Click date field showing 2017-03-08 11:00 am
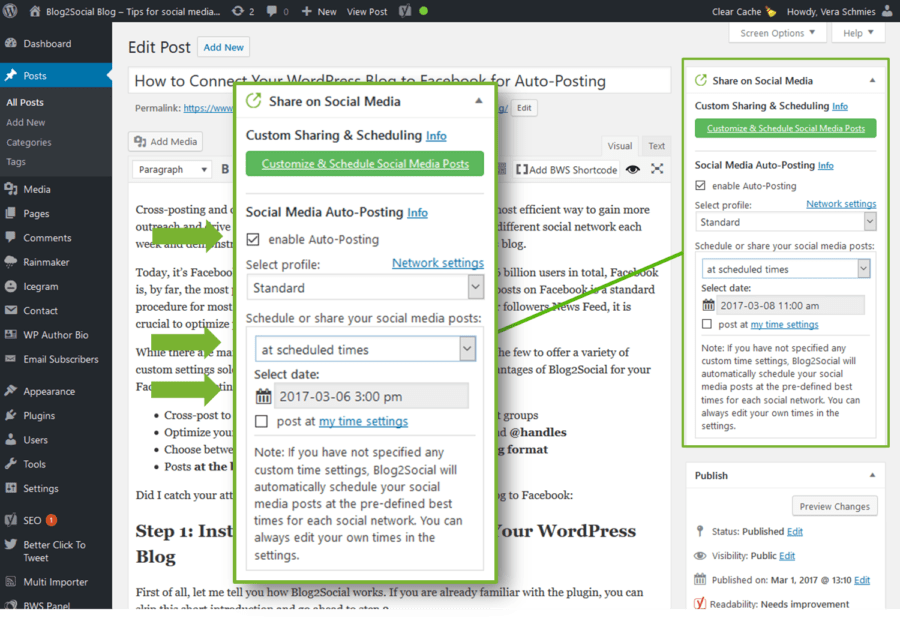Screen dimensions: 900x621 792,305
